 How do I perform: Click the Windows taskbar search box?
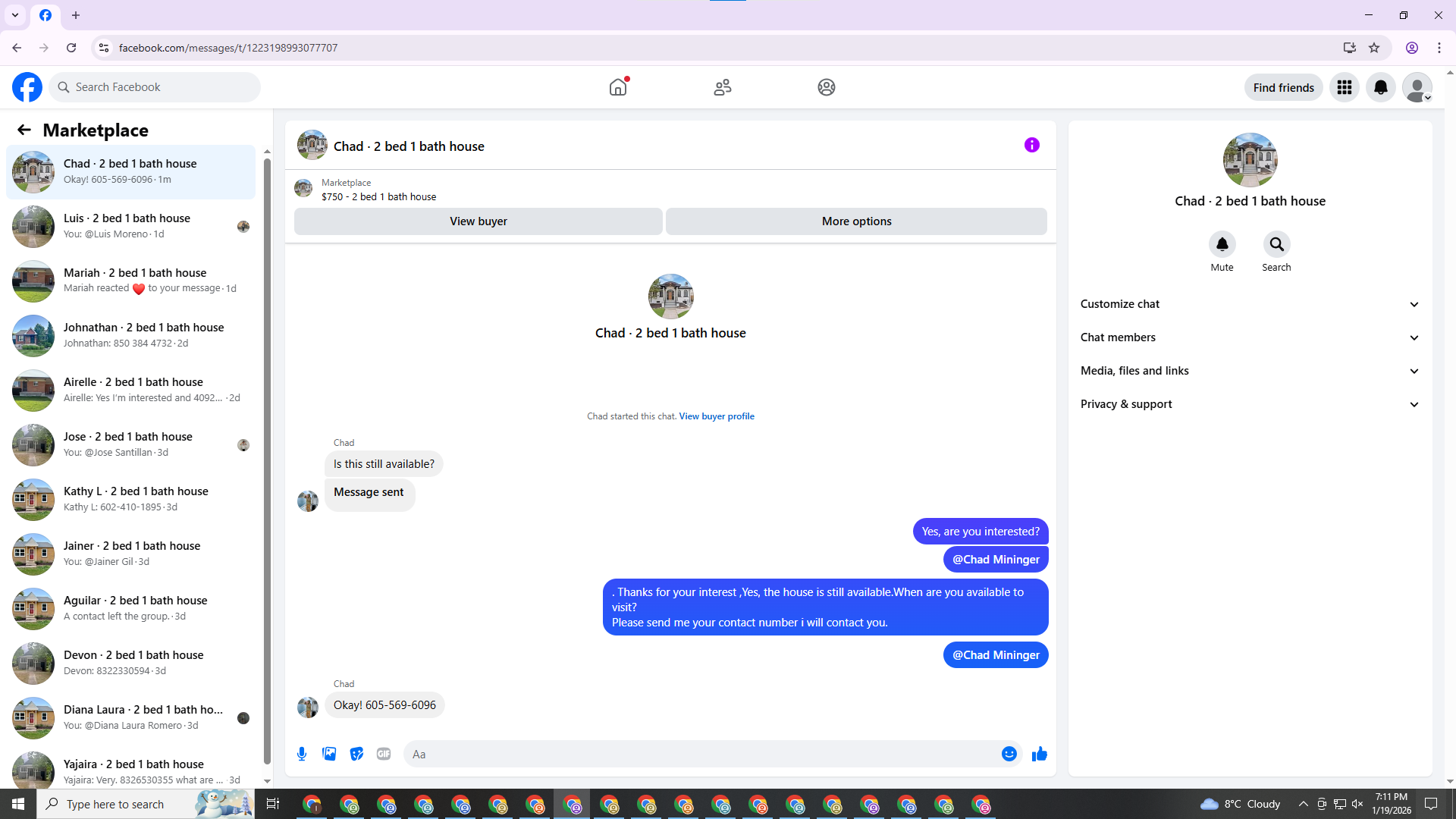point(145,804)
